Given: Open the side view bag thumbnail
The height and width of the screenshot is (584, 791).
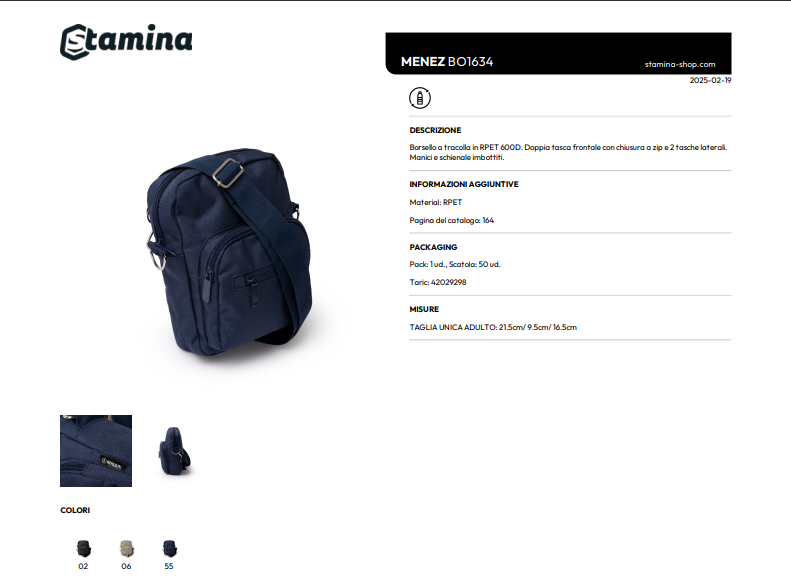Looking at the screenshot, I should click(174, 451).
